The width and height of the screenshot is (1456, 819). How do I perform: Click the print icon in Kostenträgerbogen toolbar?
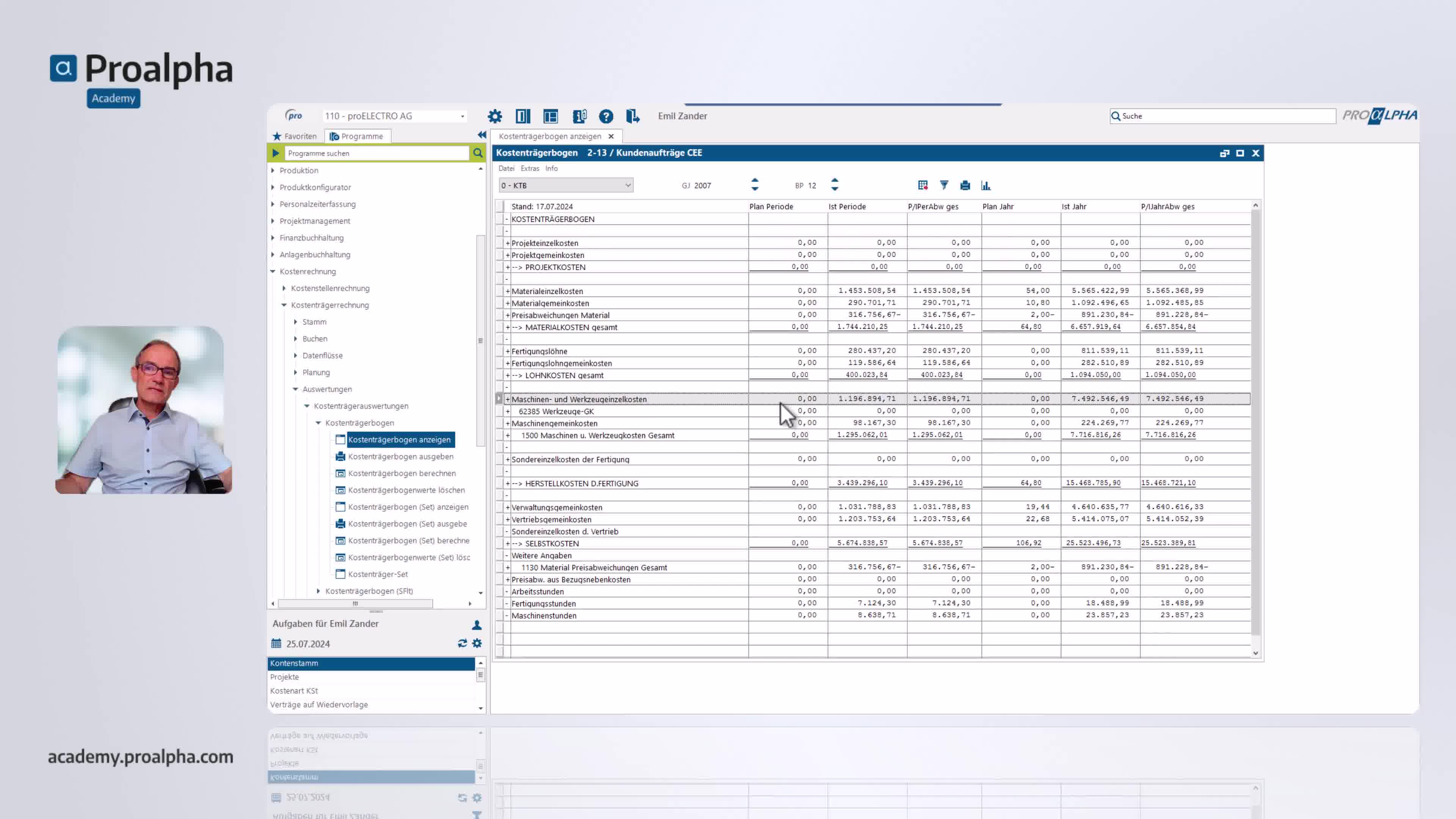[x=965, y=185]
